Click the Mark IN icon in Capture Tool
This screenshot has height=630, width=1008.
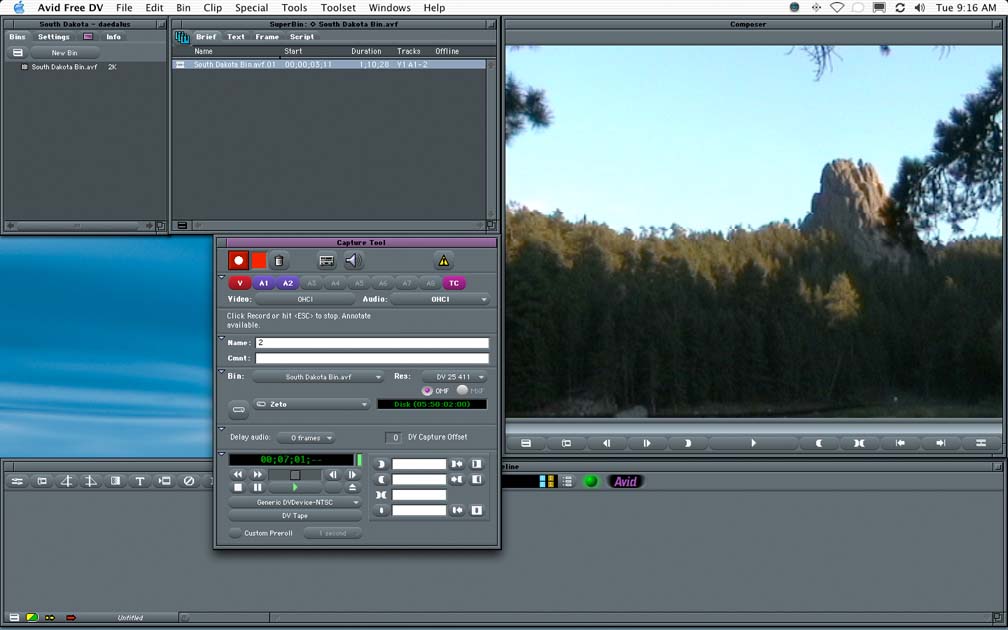(x=381, y=464)
